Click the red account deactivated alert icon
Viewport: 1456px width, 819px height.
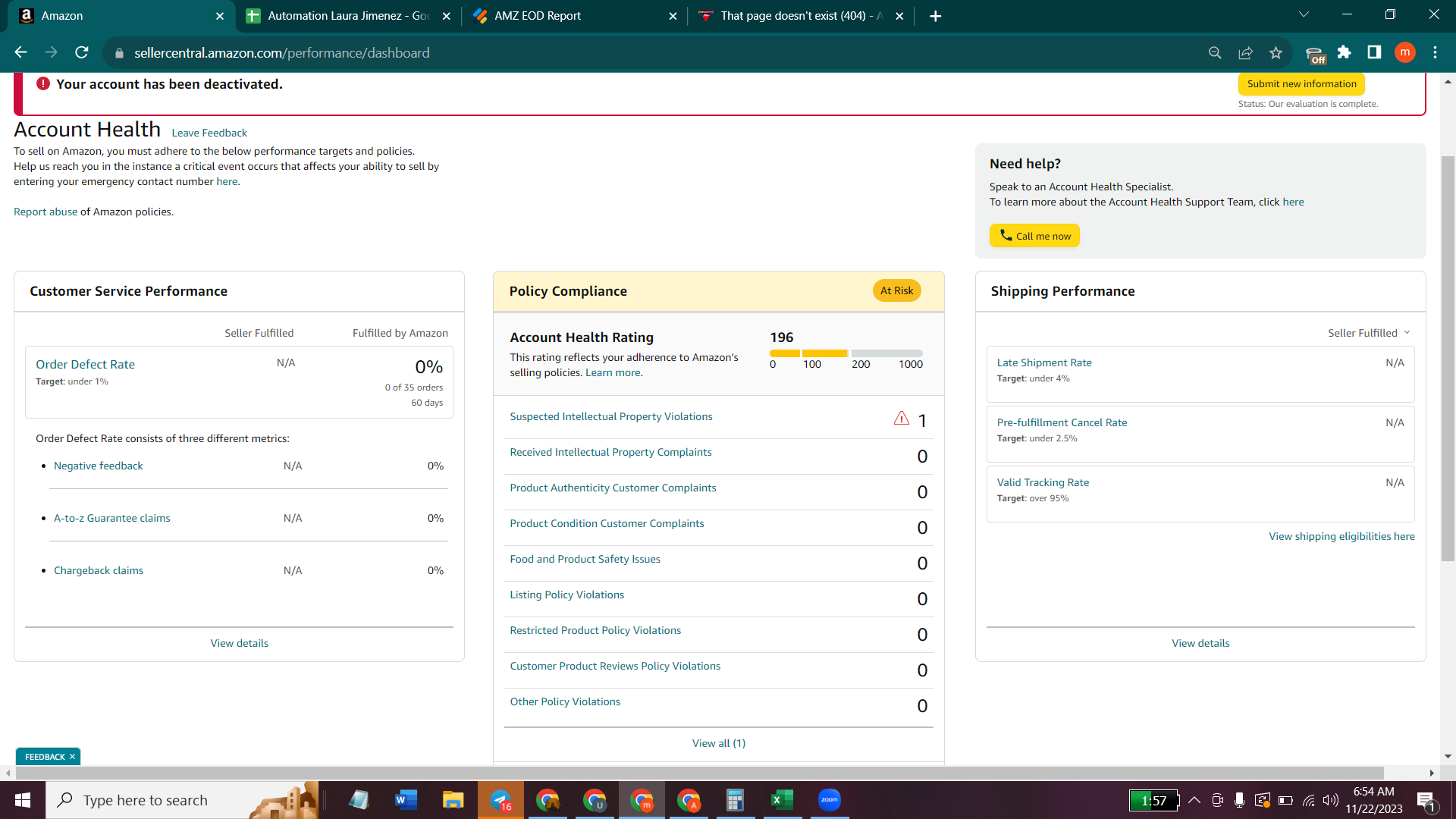pyautogui.click(x=43, y=84)
